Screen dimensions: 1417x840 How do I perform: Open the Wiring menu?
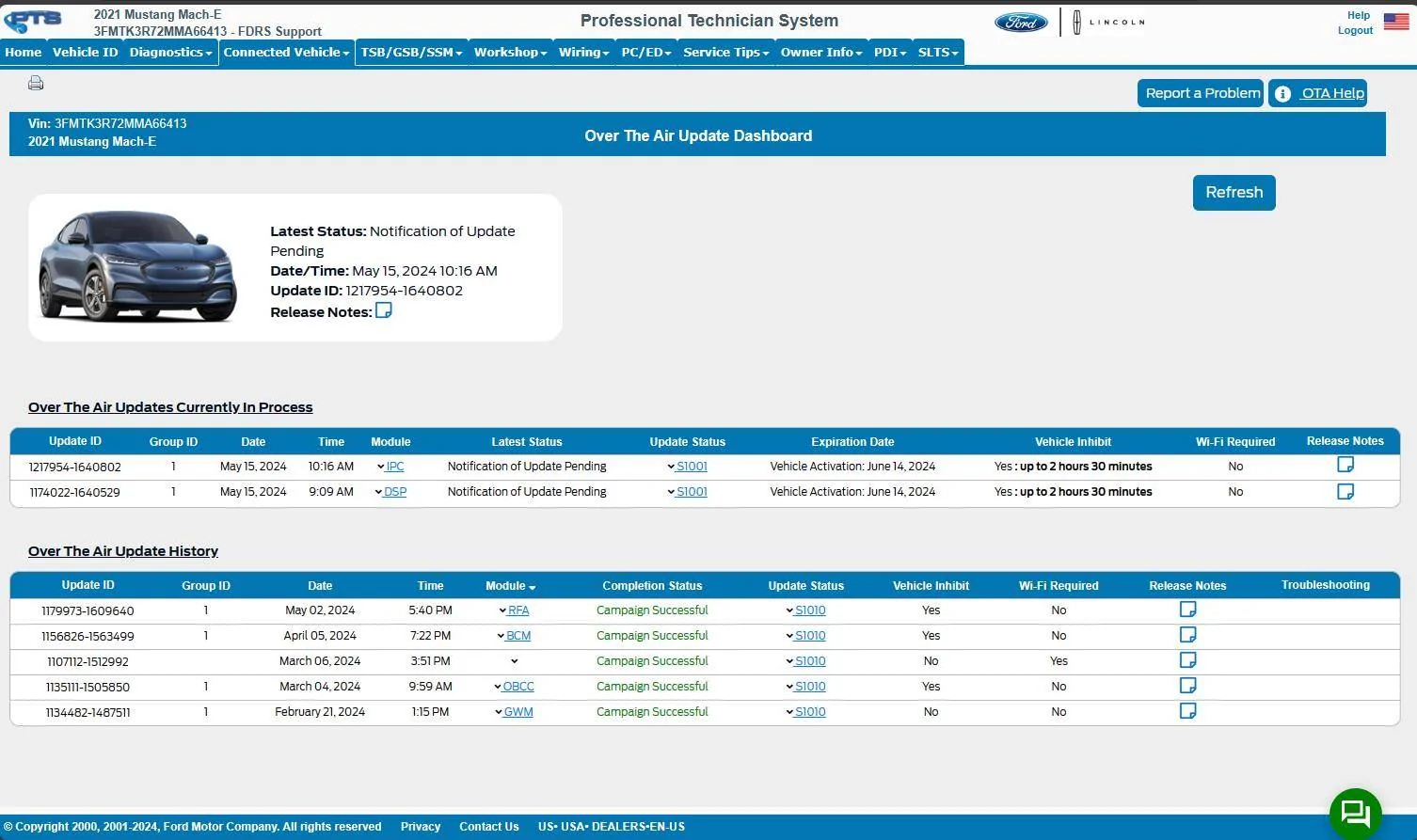tap(583, 53)
